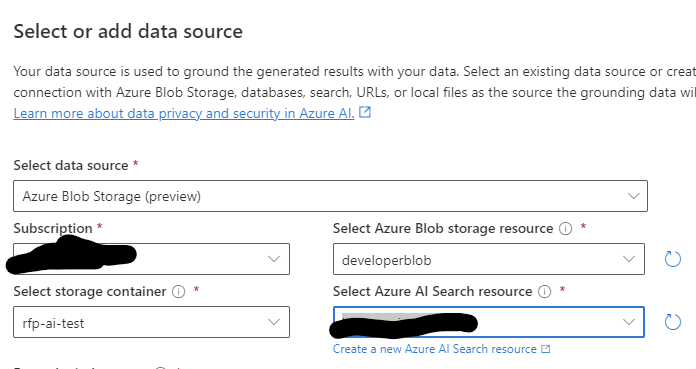Show info for Azure Blob storage resource
Viewport: 696px width, 369px height.
[x=566, y=229]
